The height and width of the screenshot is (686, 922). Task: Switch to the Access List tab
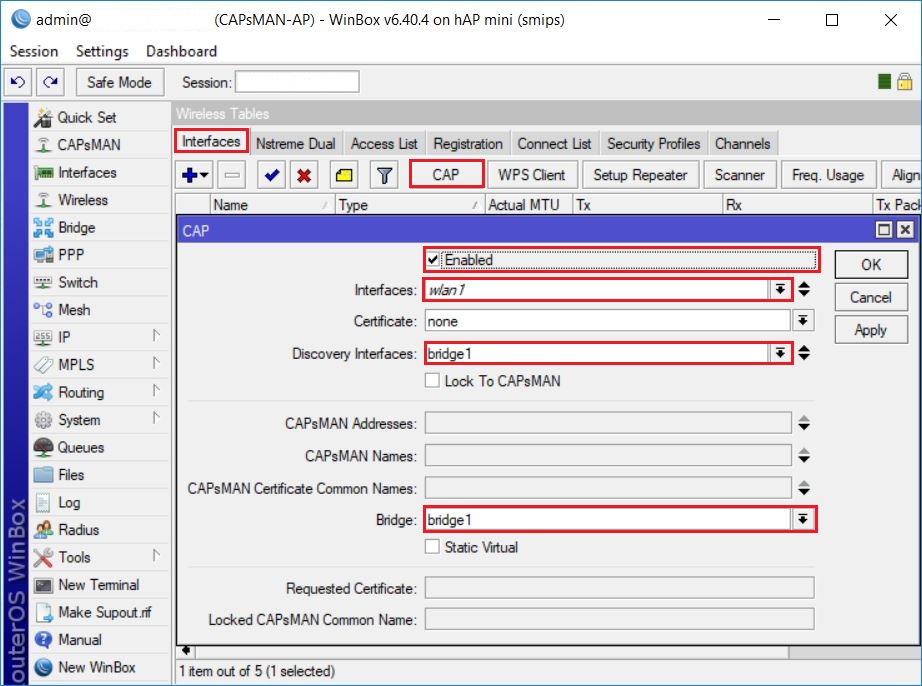(384, 143)
